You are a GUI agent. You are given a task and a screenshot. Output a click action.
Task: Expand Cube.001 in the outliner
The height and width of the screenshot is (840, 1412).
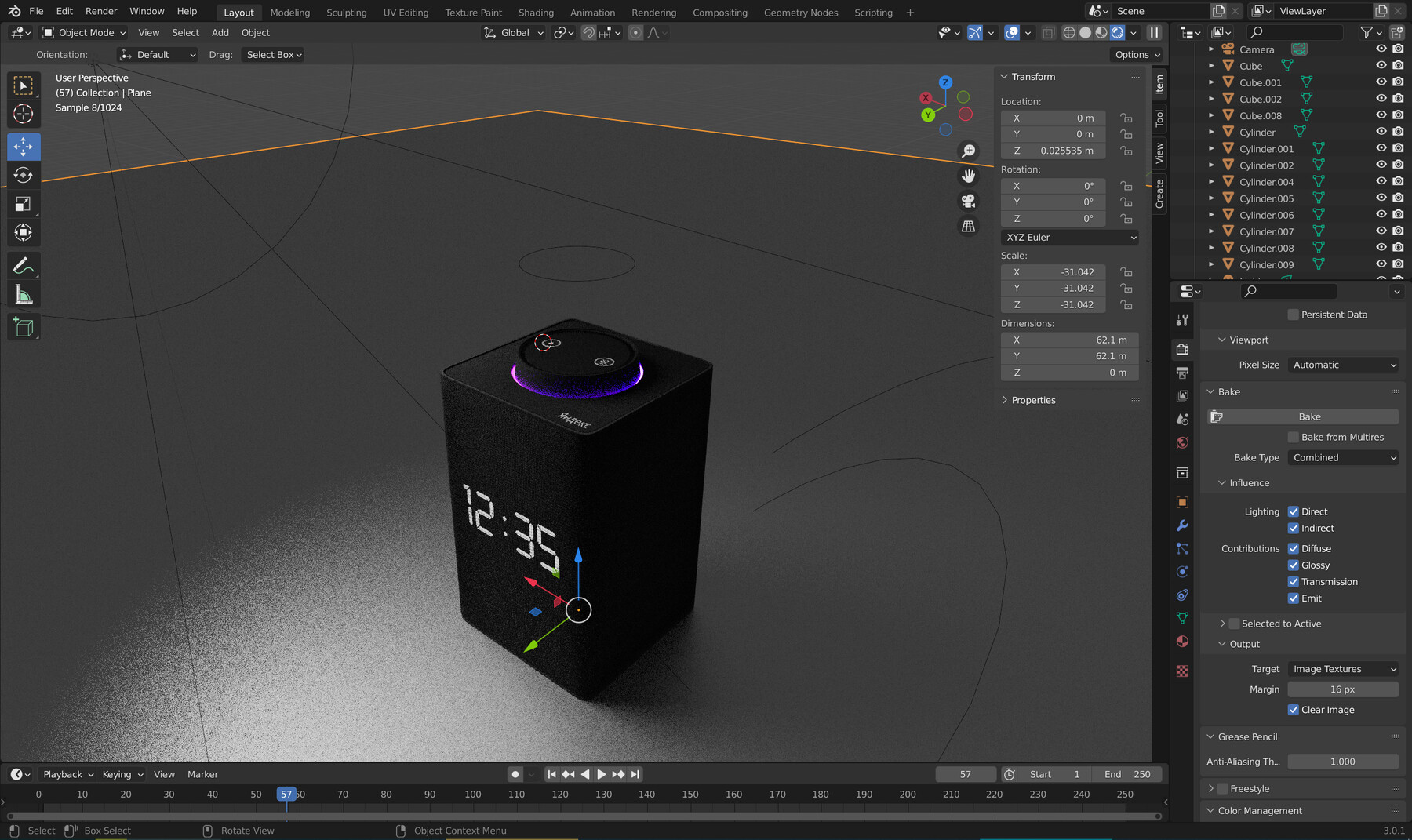(x=1212, y=82)
